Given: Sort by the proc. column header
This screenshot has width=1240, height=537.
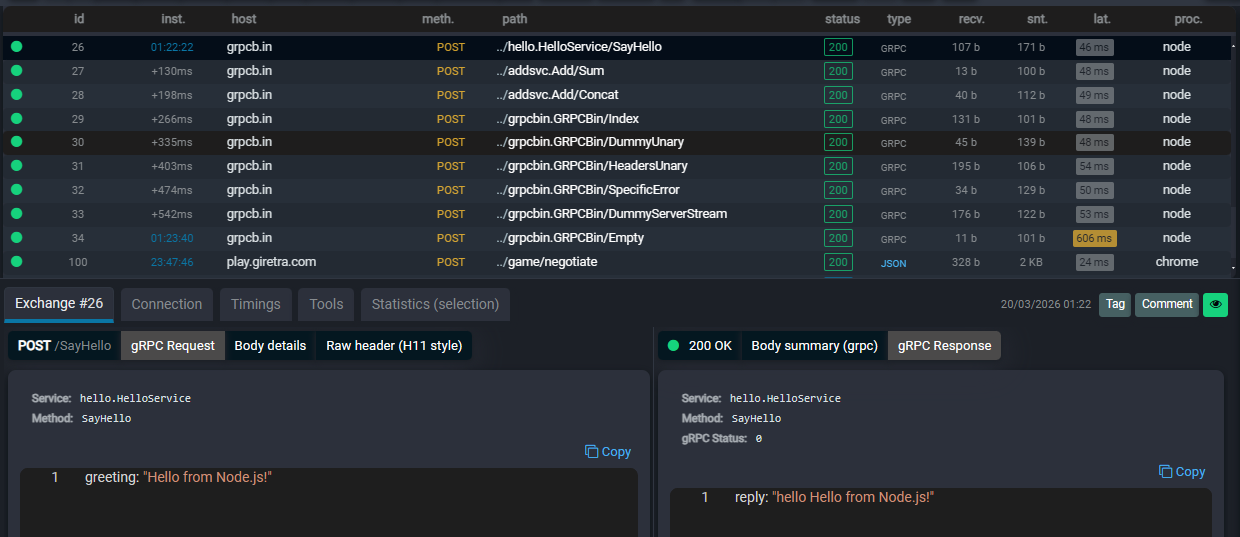Looking at the screenshot, I should point(1188,19).
